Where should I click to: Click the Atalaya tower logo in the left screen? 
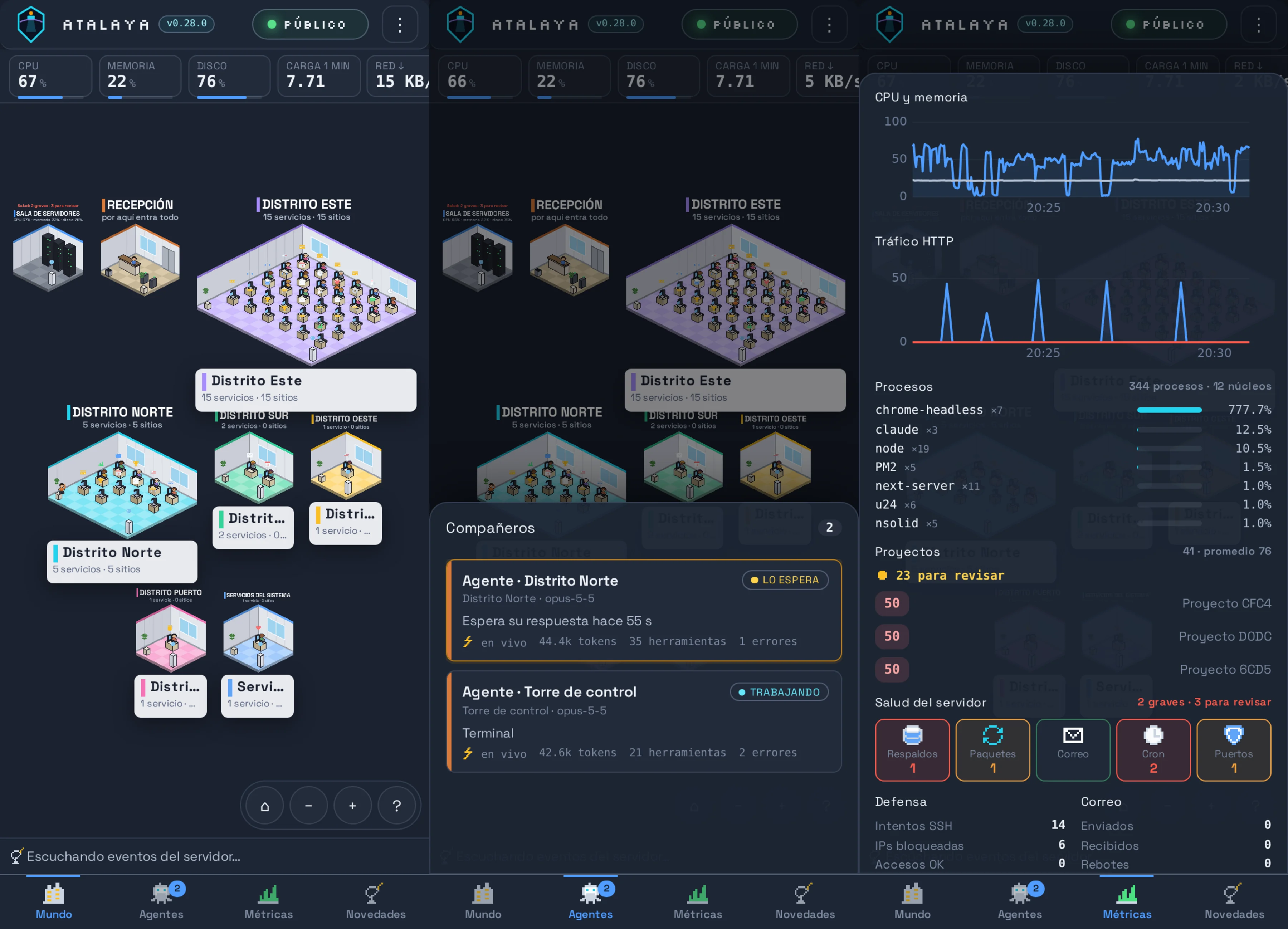(x=31, y=24)
